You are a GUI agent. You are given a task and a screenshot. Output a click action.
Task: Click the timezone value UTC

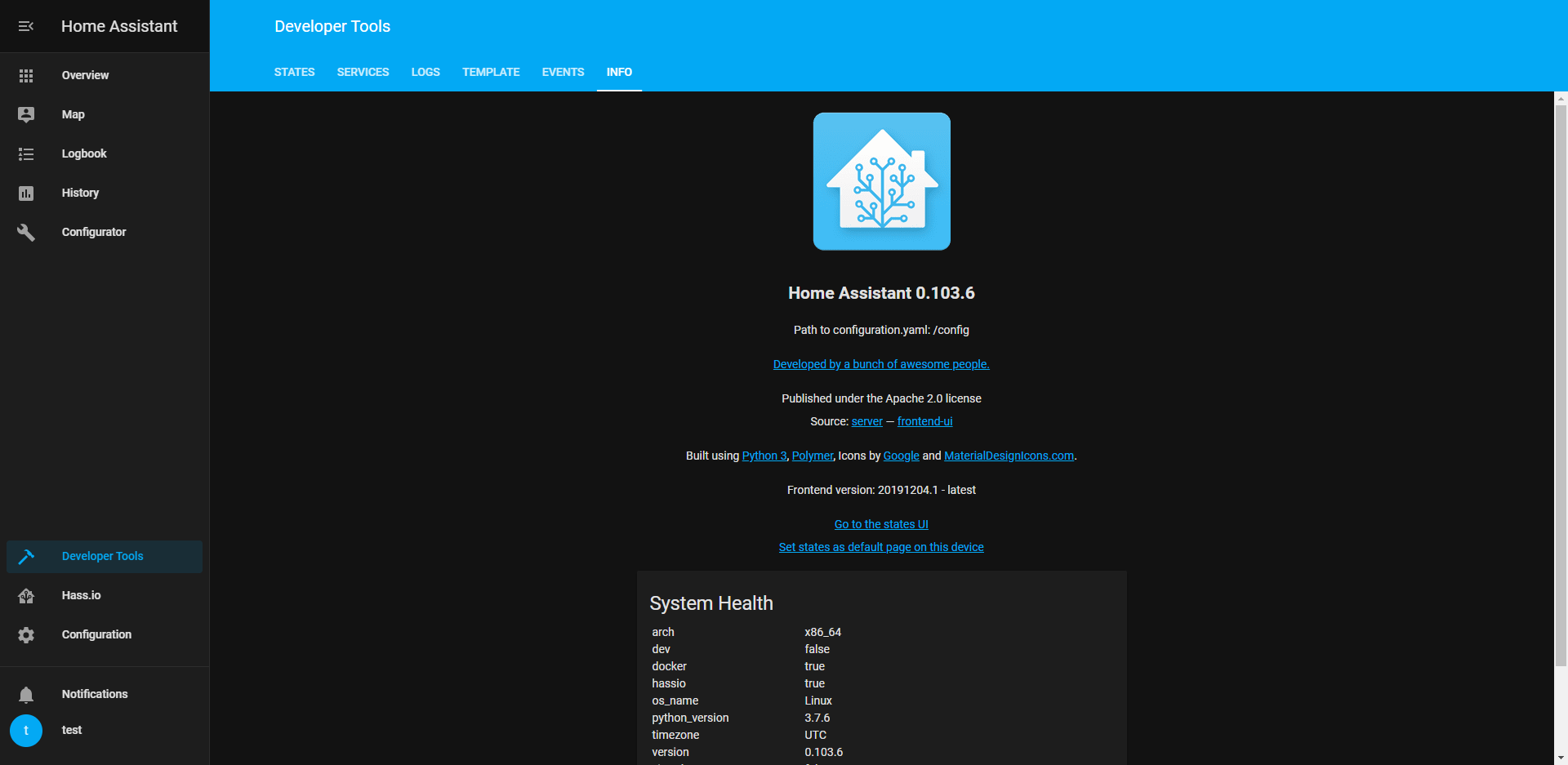point(815,735)
